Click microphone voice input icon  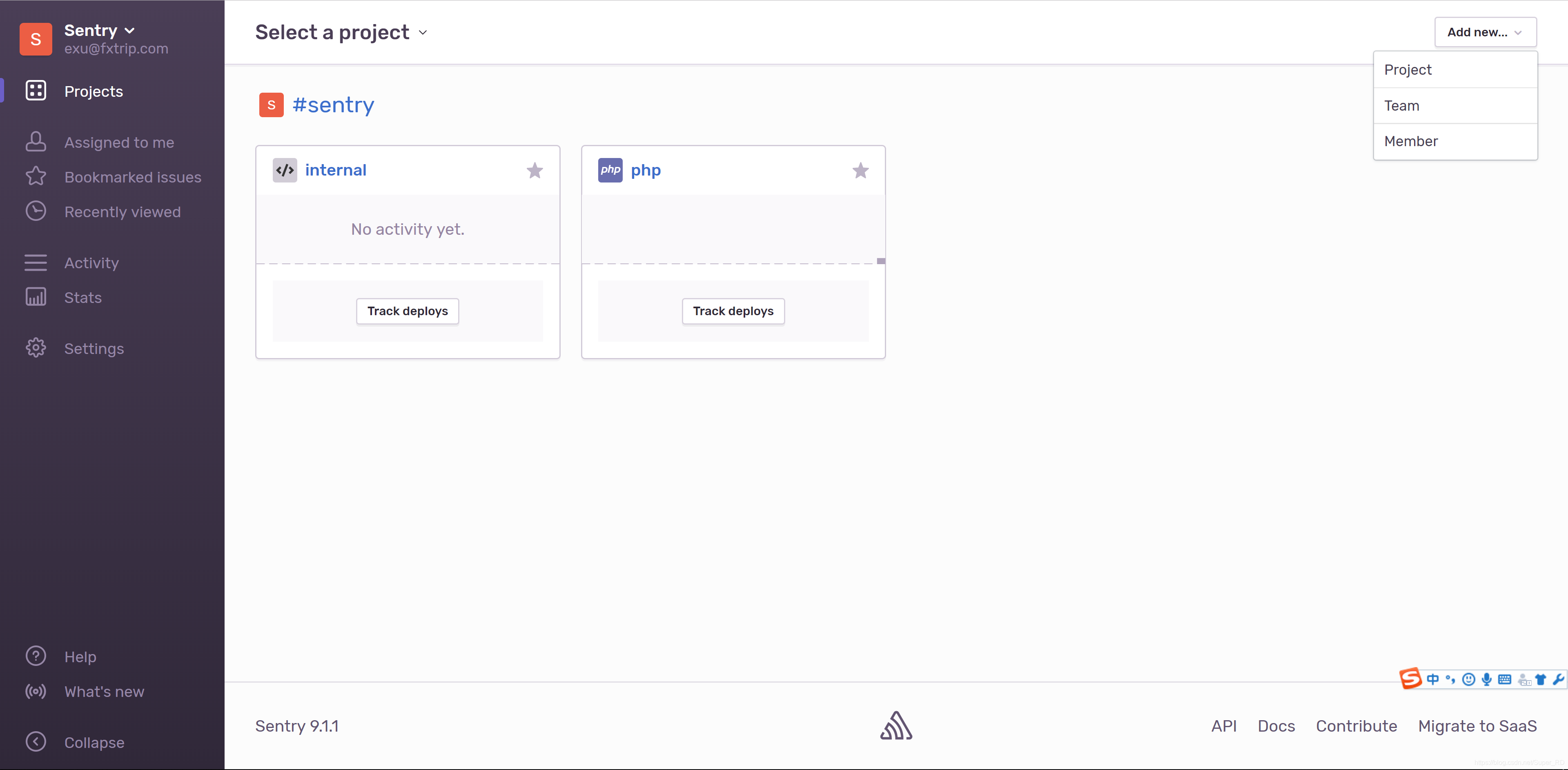[1486, 679]
